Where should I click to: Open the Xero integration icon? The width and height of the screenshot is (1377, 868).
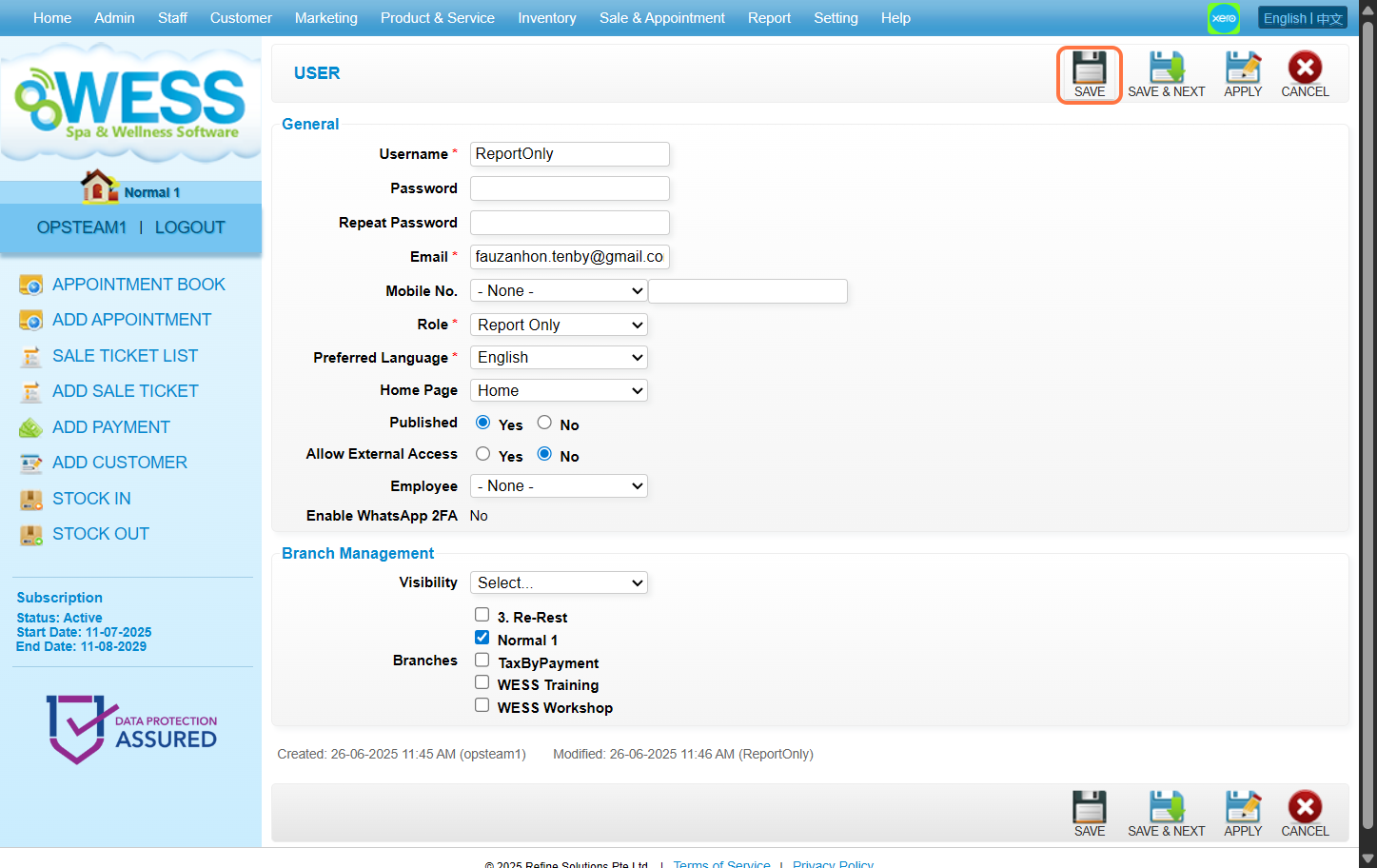[1223, 18]
